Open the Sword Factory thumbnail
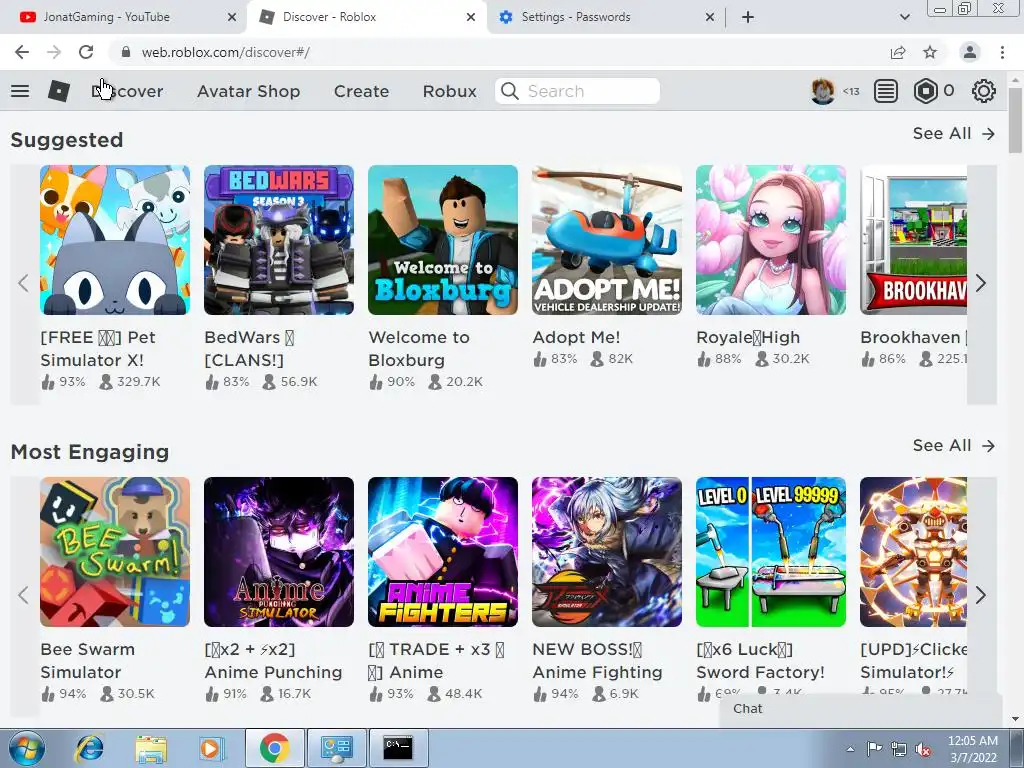 click(x=771, y=552)
